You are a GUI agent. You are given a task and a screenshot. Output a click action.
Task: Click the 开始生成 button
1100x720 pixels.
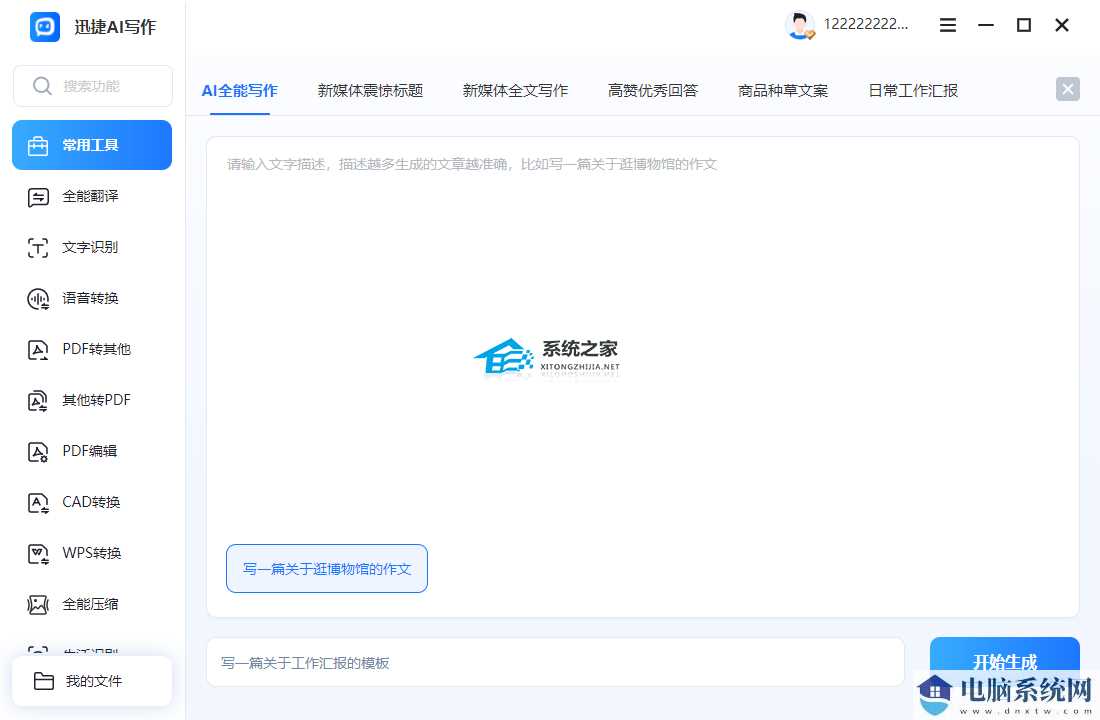pos(1005,661)
